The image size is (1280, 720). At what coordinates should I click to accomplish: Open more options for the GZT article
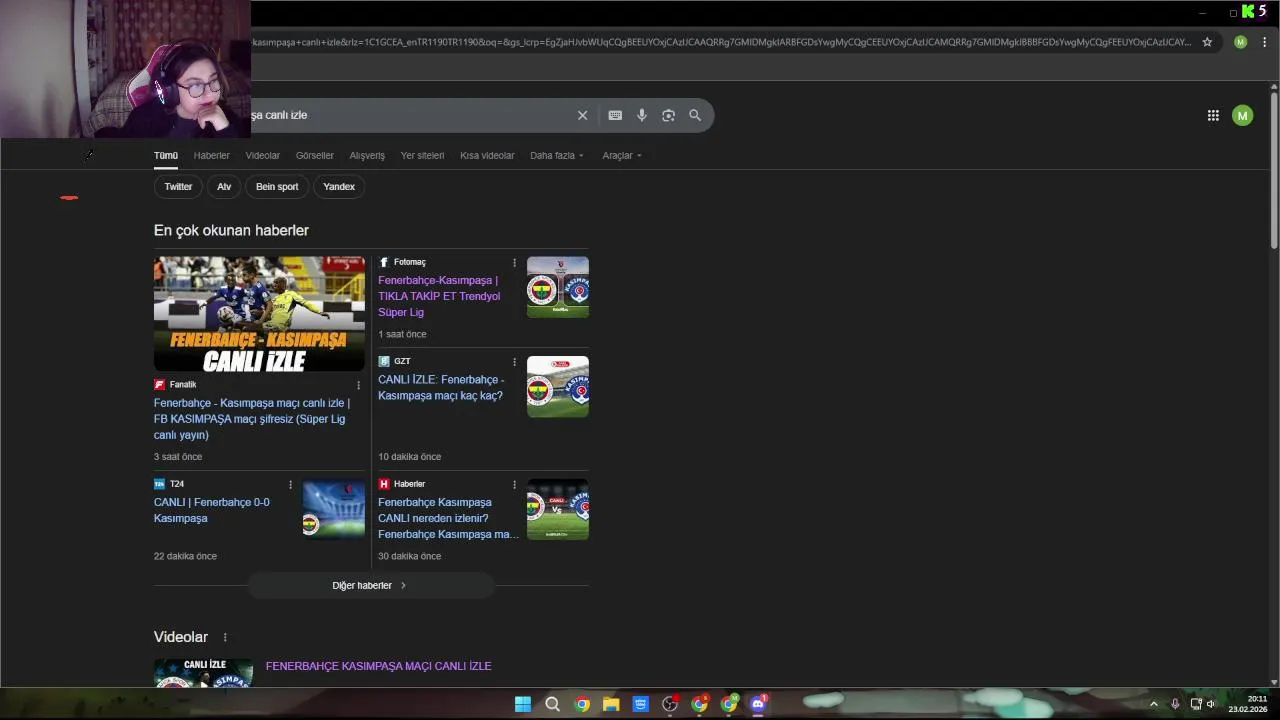[514, 362]
